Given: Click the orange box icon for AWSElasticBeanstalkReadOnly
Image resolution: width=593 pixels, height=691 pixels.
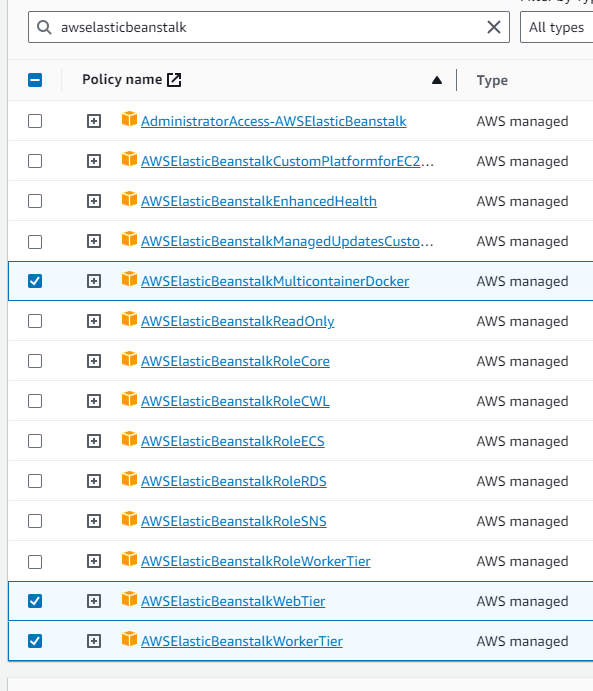Looking at the screenshot, I should (x=129, y=319).
